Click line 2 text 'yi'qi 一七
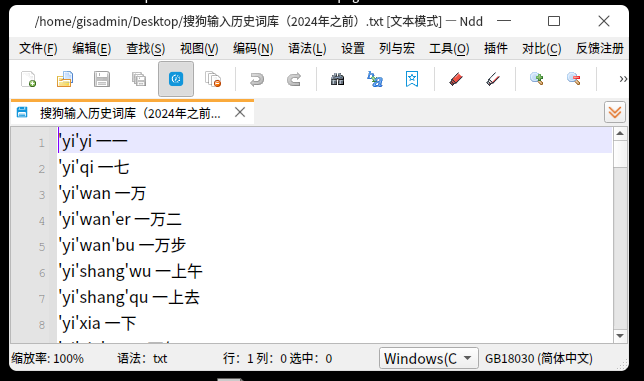Screen dimensions: 644x381 tap(94, 168)
